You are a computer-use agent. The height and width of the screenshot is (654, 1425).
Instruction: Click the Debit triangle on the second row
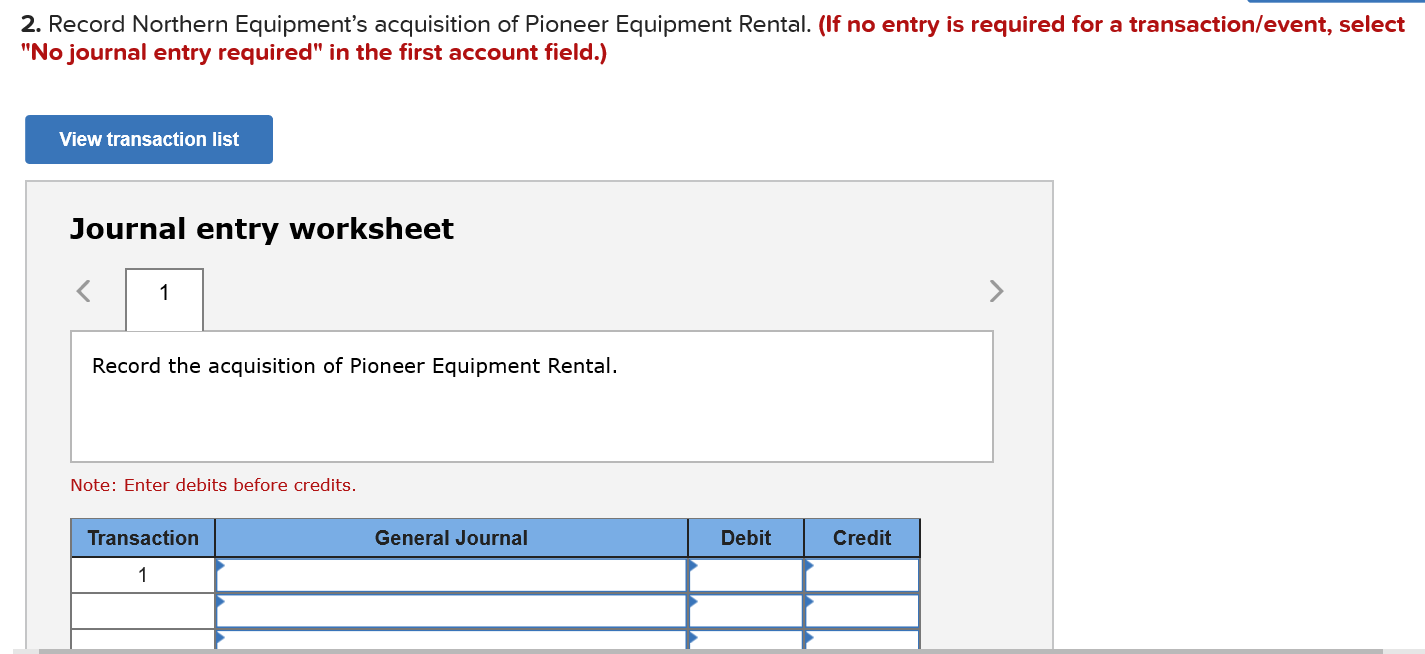pyautogui.click(x=691, y=603)
